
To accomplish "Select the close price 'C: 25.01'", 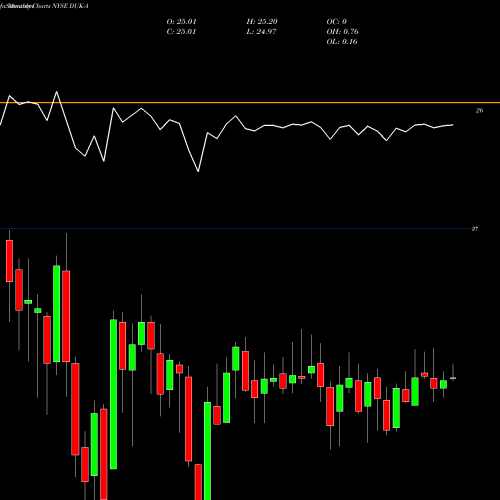I will point(181,32).
